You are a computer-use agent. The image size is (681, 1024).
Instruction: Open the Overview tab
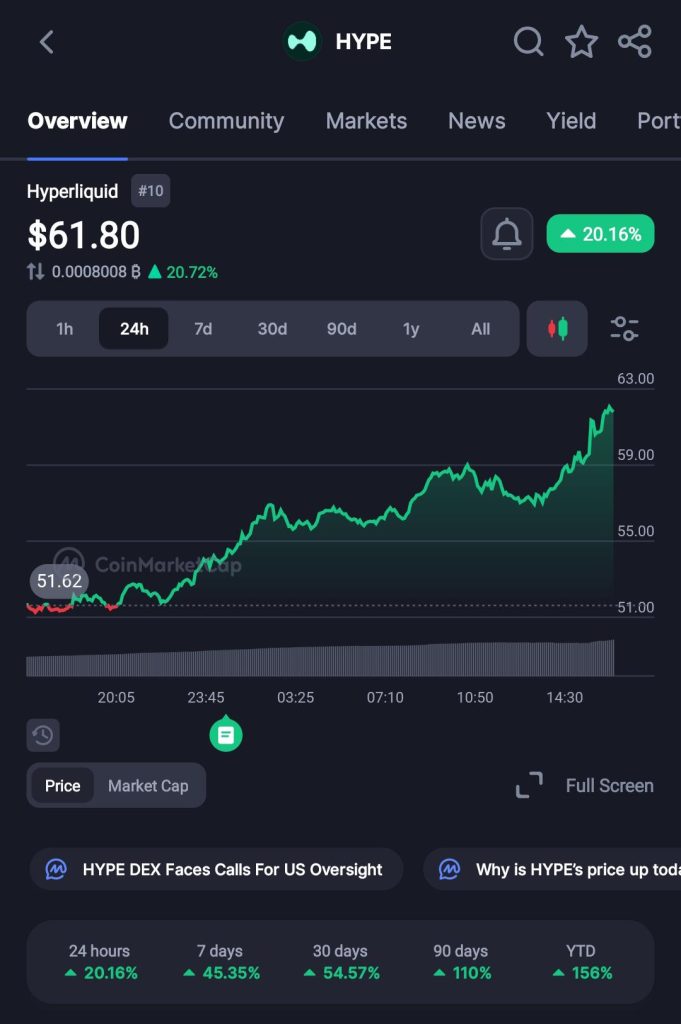77,121
